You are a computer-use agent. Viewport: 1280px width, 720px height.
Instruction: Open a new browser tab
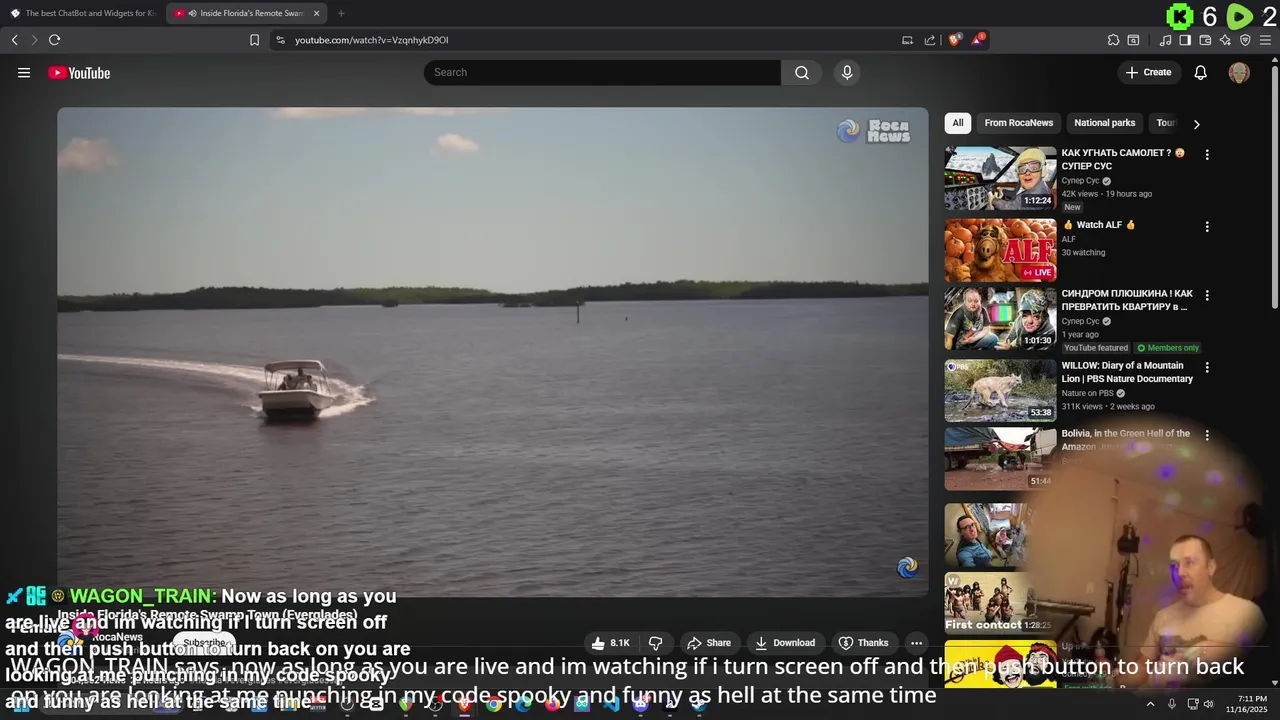click(x=341, y=13)
